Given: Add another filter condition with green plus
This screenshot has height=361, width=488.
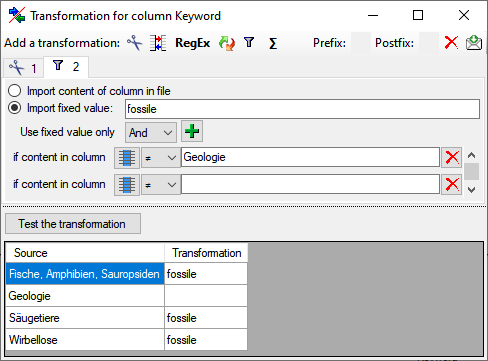Looking at the screenshot, I should tap(192, 131).
